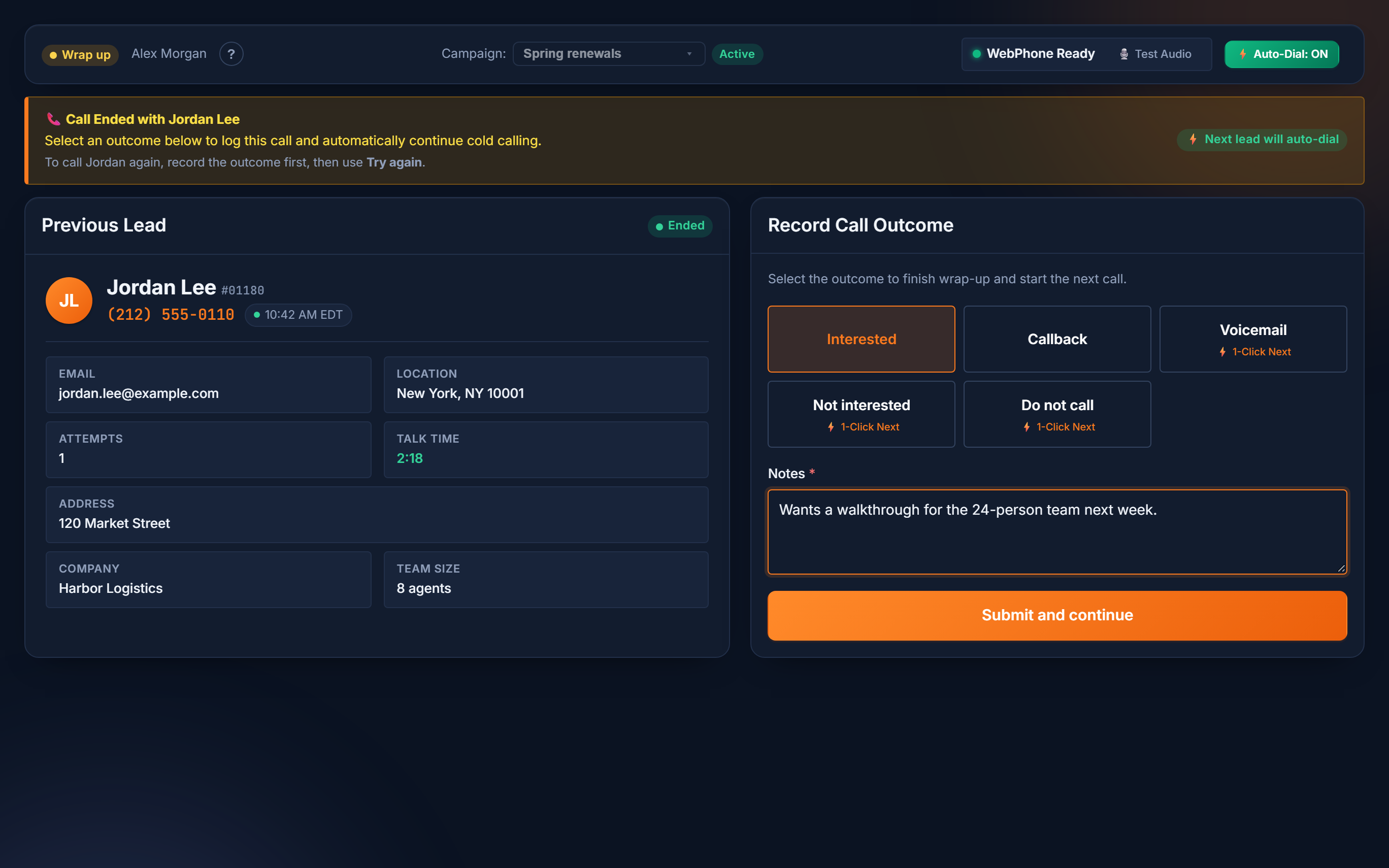Click the Record Call Outcome heading
Viewport: 1389px width, 868px height.
click(x=861, y=225)
